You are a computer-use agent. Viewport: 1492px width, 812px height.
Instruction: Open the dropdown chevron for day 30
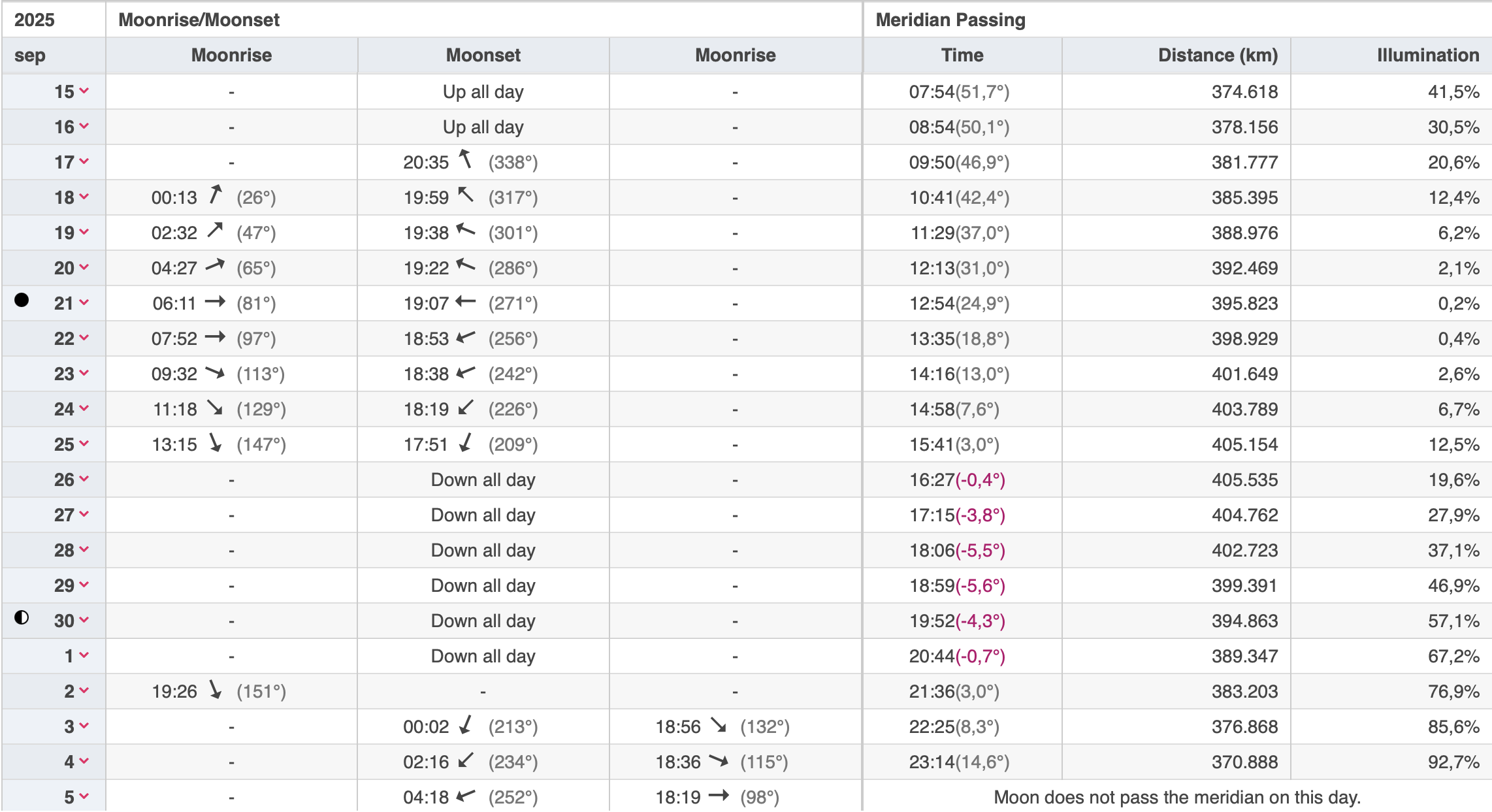(84, 620)
